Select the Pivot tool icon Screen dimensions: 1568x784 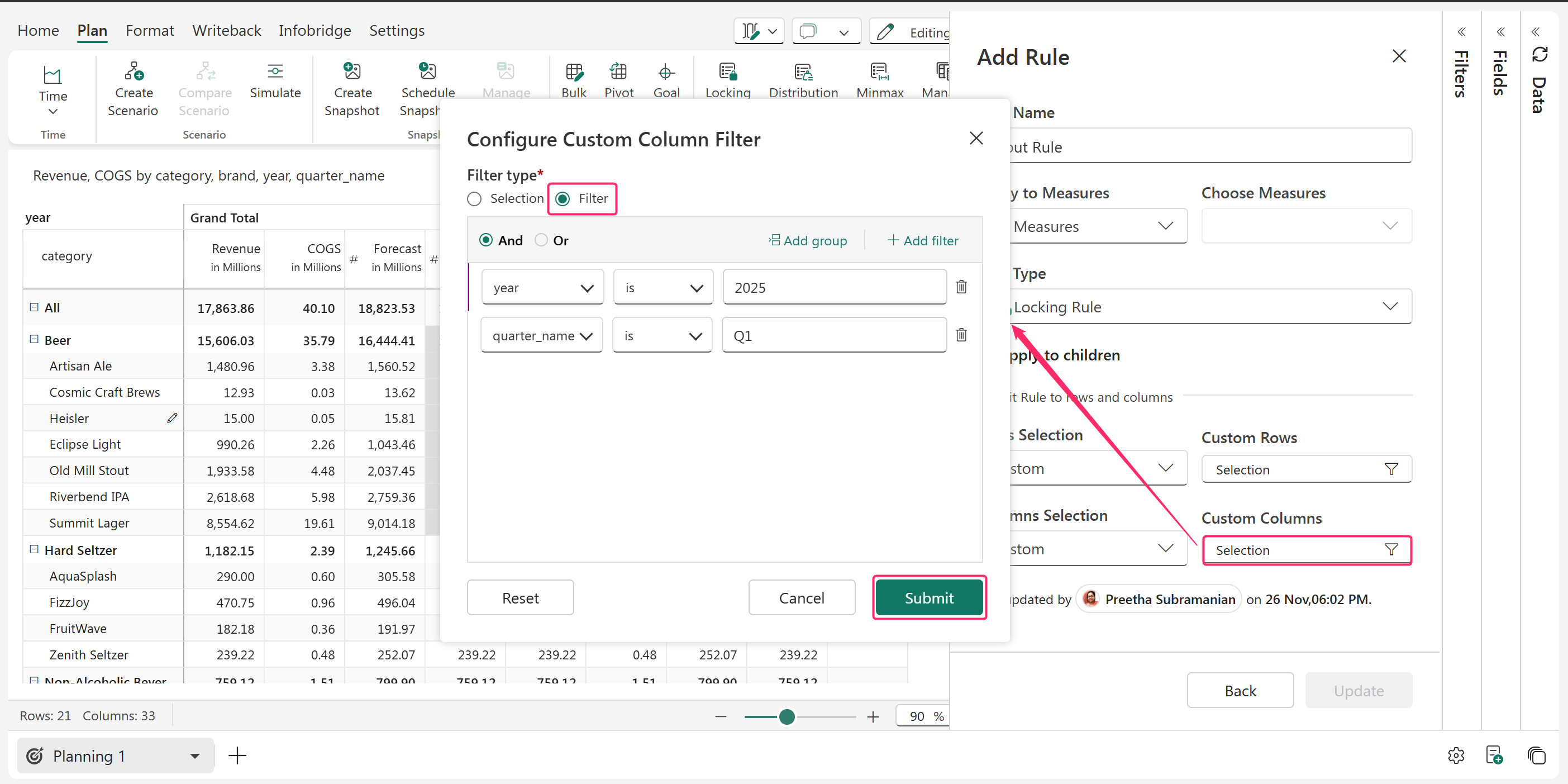pos(618,72)
